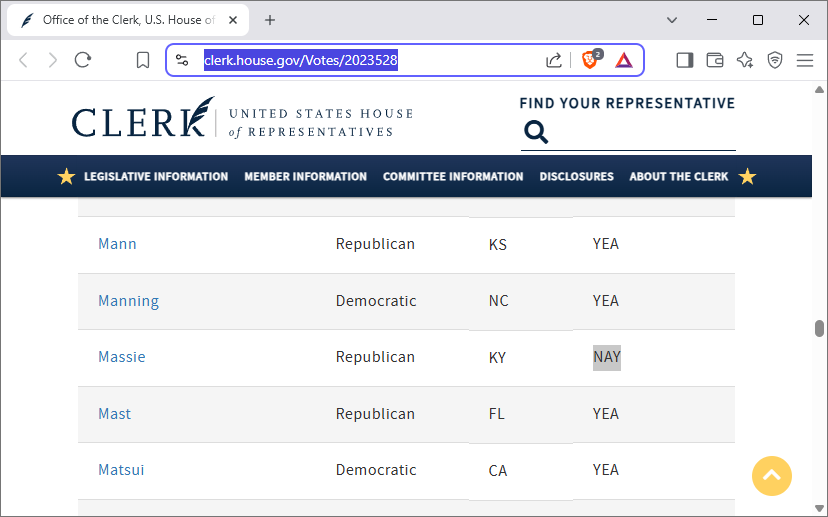Close the Office of the Clerk tab
The image size is (828, 517).
click(x=233, y=20)
